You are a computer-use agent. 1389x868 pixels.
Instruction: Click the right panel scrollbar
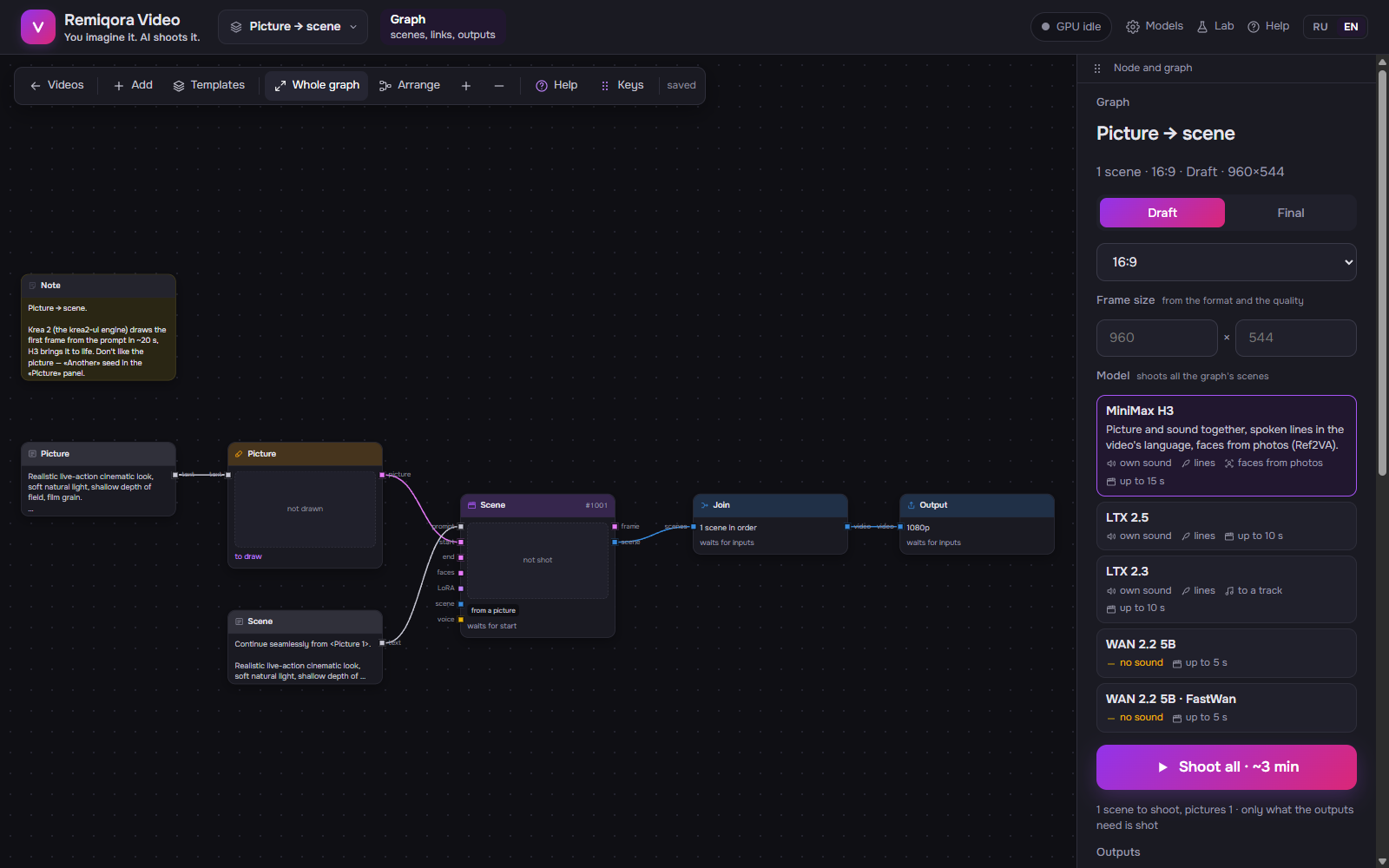coord(1382,273)
